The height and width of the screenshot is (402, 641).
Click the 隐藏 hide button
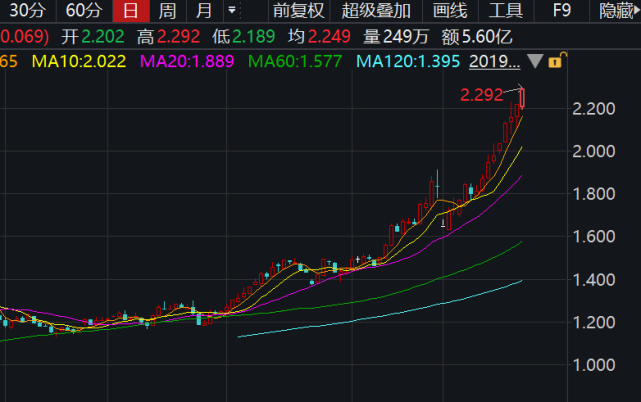pyautogui.click(x=616, y=11)
